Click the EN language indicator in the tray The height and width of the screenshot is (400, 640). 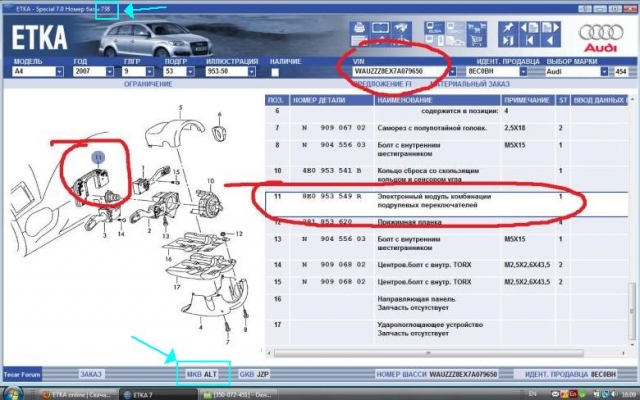[532, 394]
